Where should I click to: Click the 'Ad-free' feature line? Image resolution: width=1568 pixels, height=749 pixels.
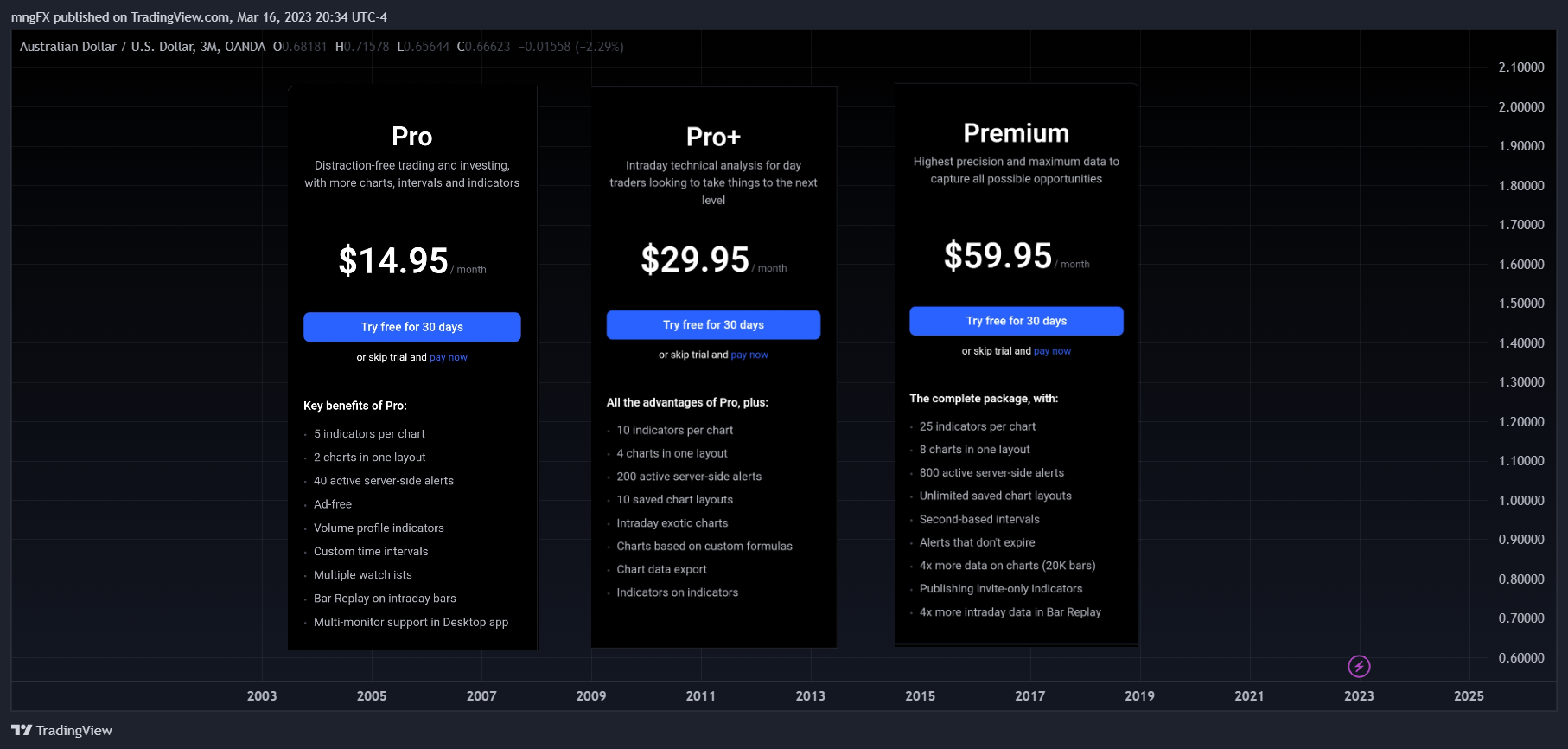pos(333,504)
